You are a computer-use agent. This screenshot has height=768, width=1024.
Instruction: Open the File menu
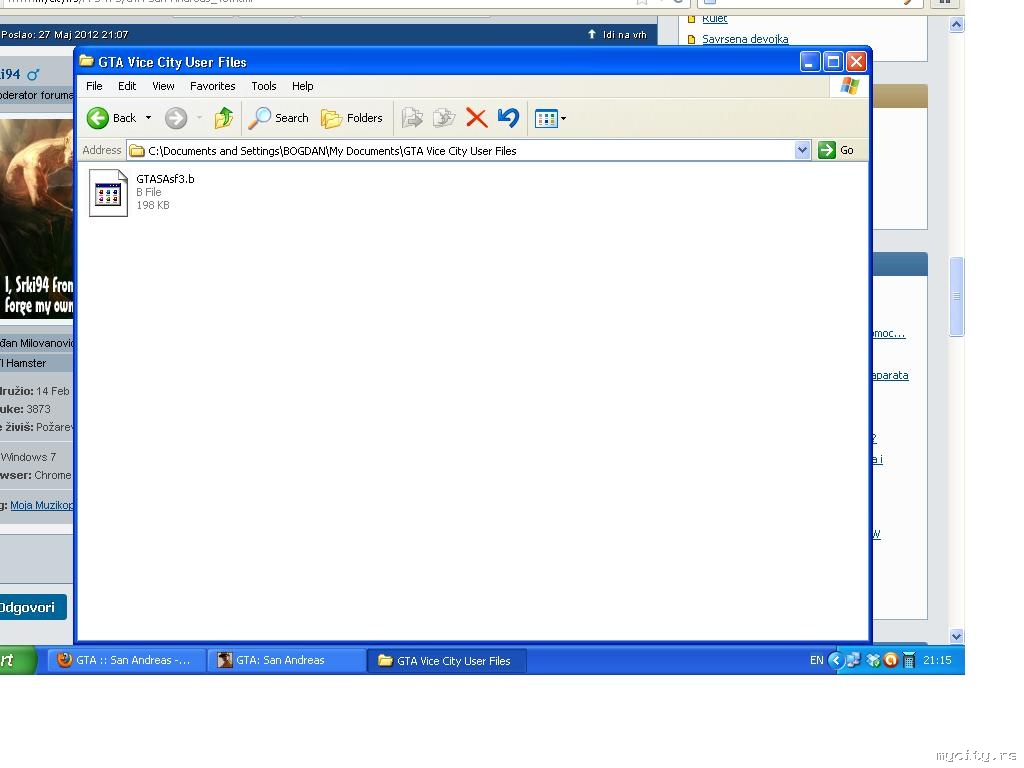[x=94, y=86]
